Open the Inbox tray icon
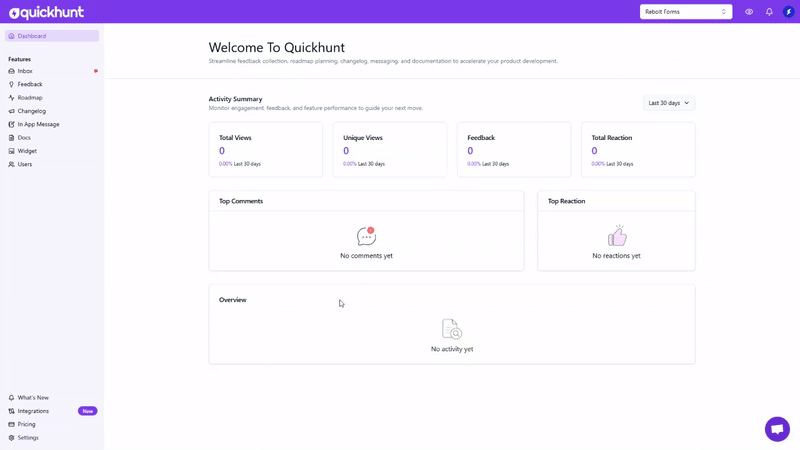The image size is (800, 450). coord(11,71)
